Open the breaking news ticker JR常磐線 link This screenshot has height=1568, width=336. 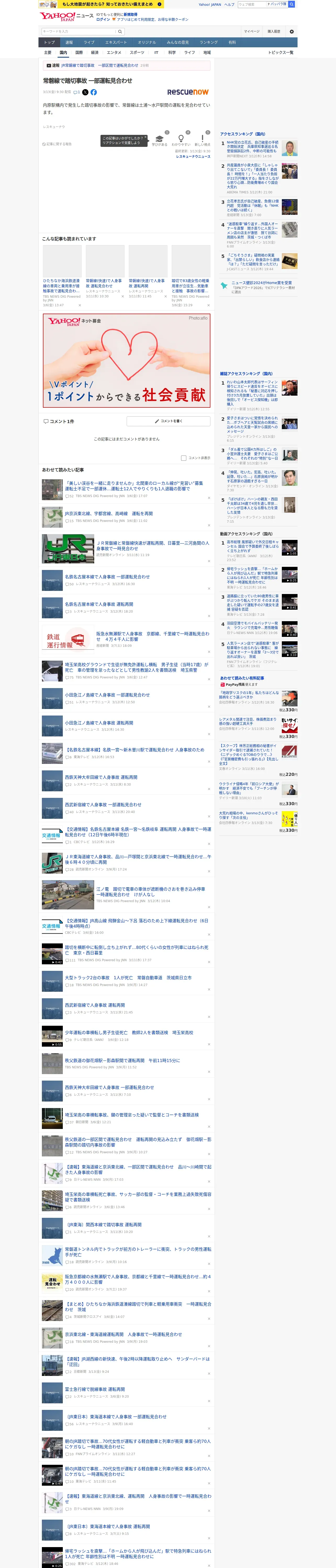(99, 65)
